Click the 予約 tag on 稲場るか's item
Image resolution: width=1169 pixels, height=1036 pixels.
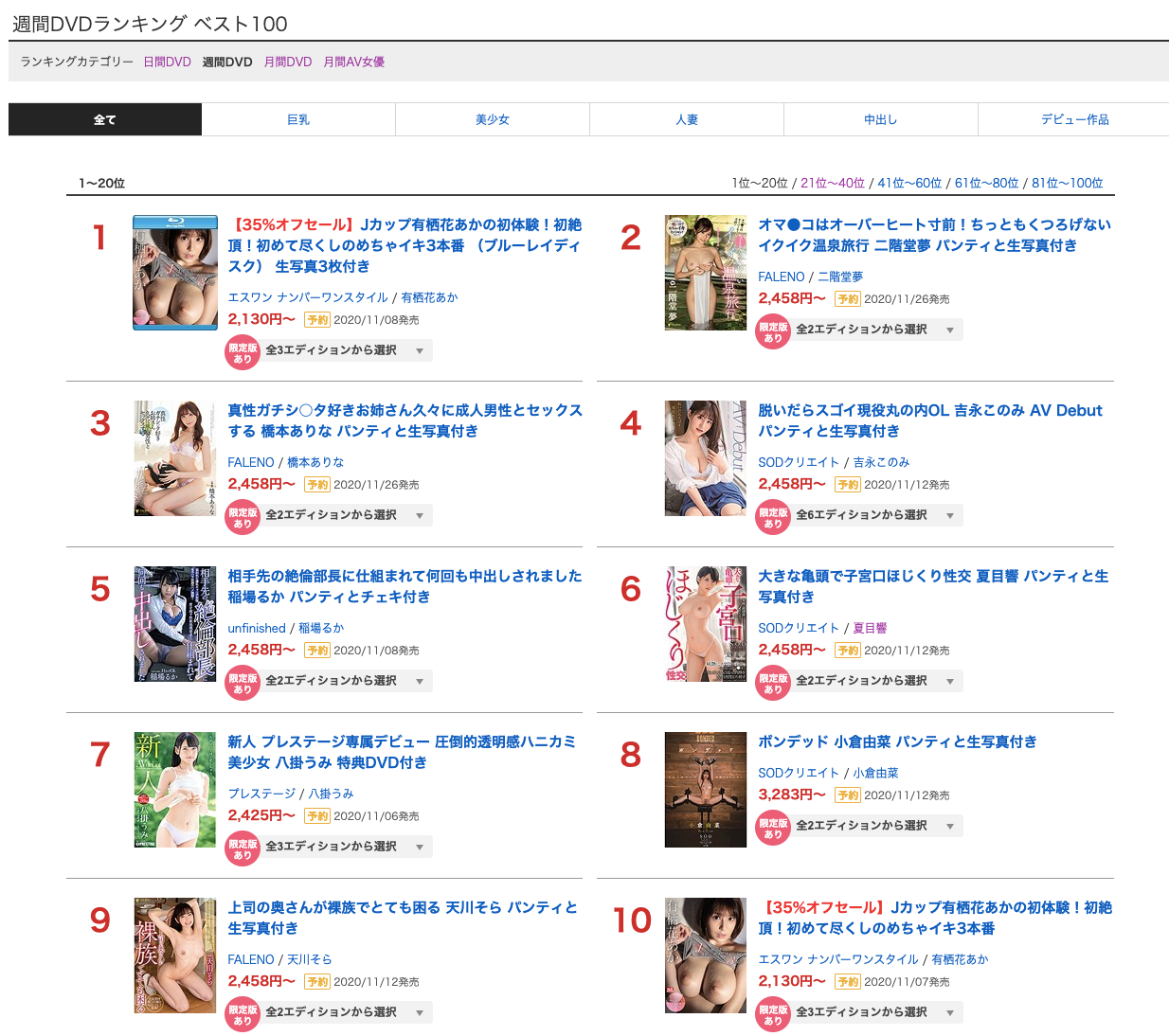pyautogui.click(x=317, y=651)
